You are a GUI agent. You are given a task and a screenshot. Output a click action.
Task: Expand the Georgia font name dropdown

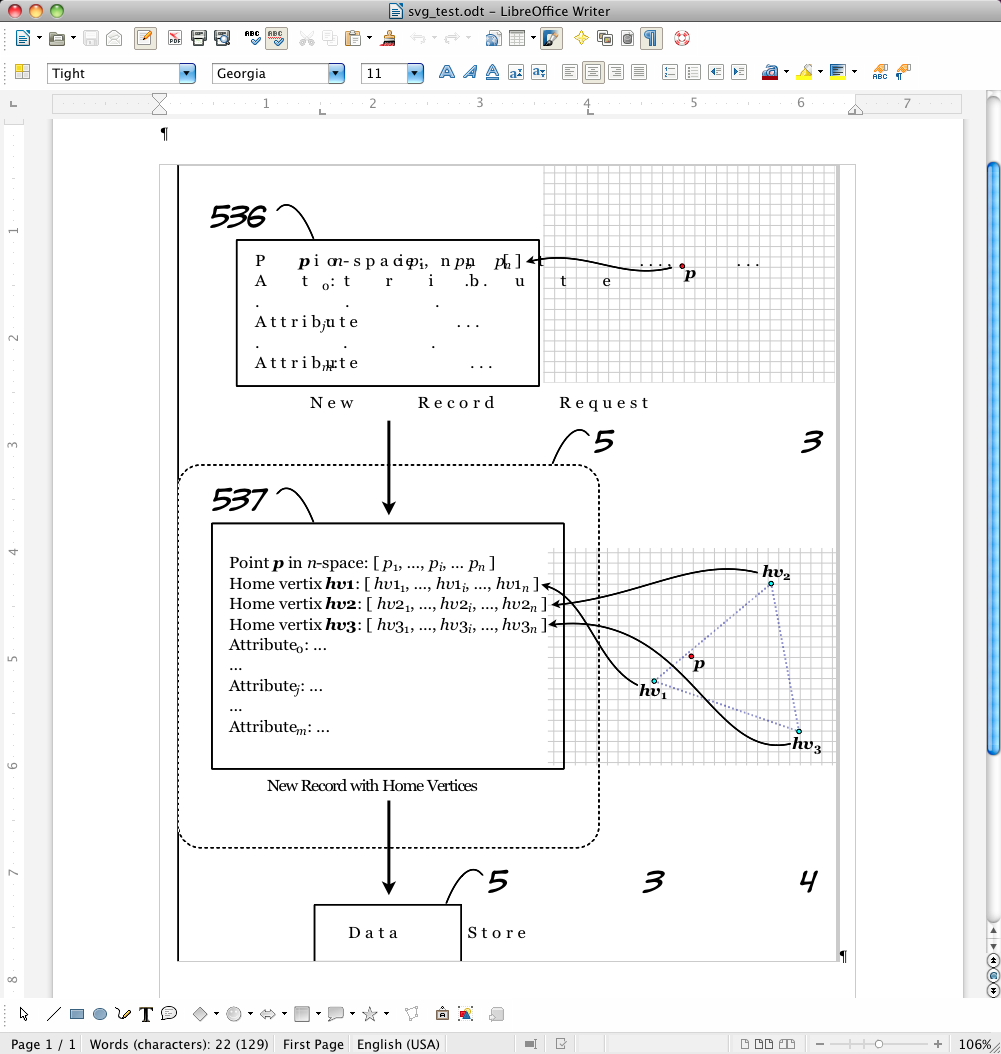[x=337, y=73]
